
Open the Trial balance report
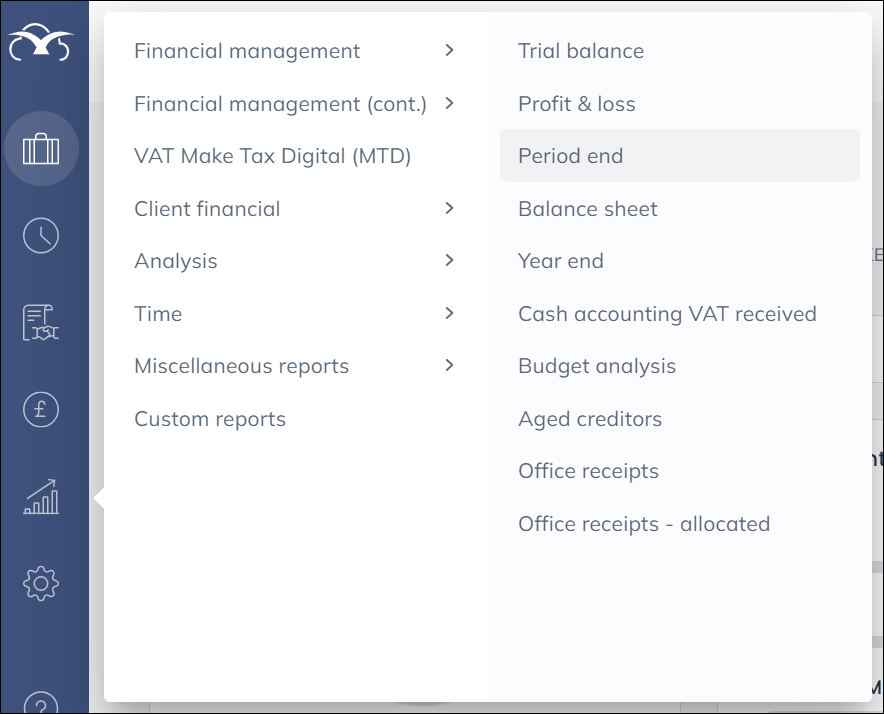click(x=581, y=51)
